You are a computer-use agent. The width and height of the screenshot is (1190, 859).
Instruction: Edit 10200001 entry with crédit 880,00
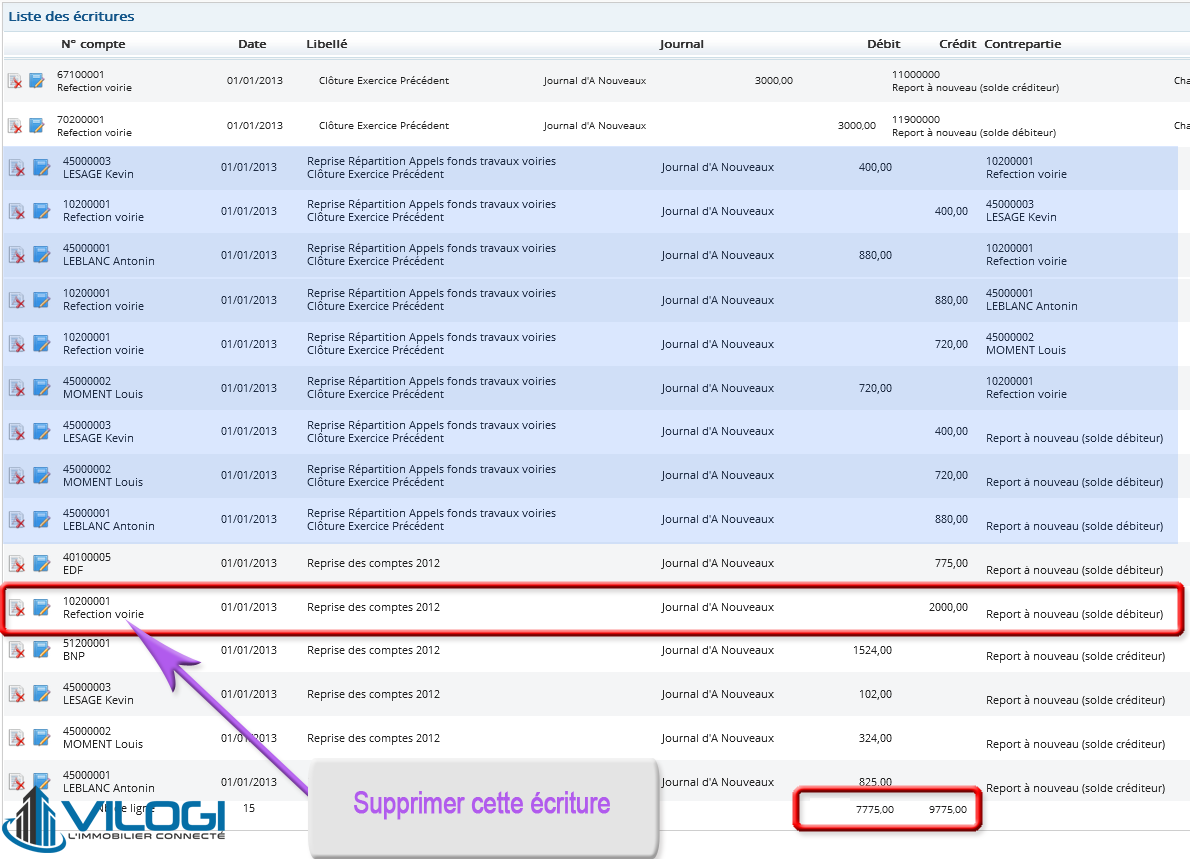42,299
